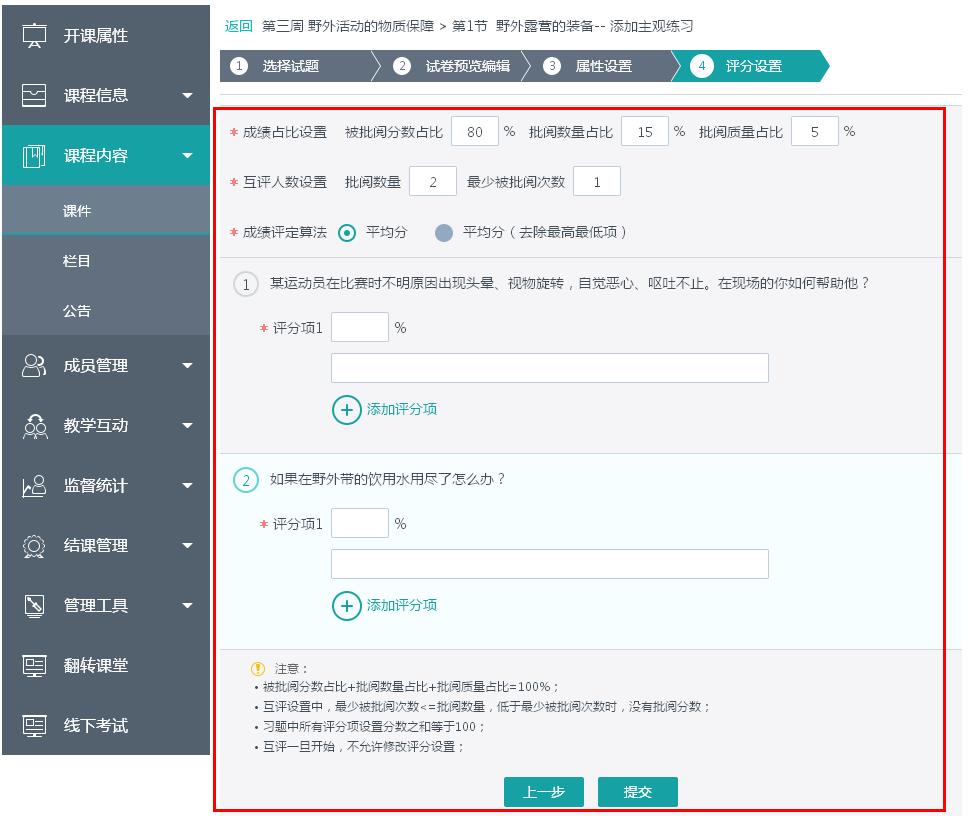This screenshot has height=816, width=970.
Task: Go back with the 上一步 button
Action: pyautogui.click(x=544, y=792)
